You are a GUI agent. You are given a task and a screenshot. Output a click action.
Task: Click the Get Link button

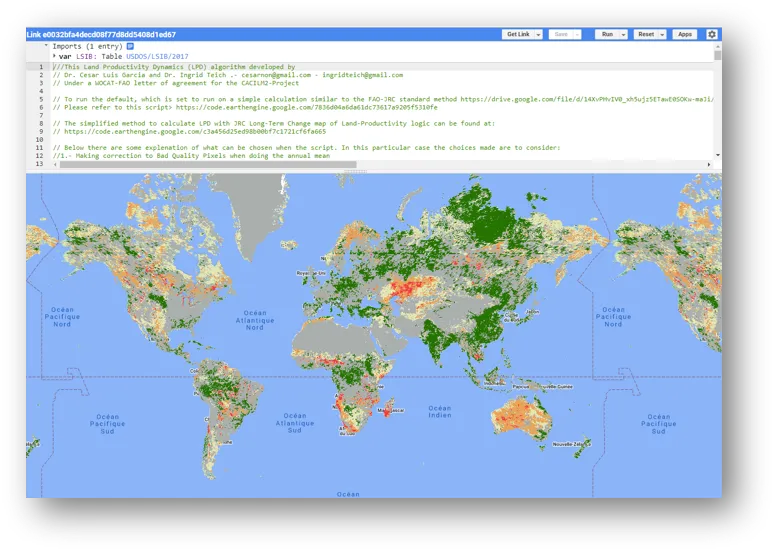tap(518, 34)
